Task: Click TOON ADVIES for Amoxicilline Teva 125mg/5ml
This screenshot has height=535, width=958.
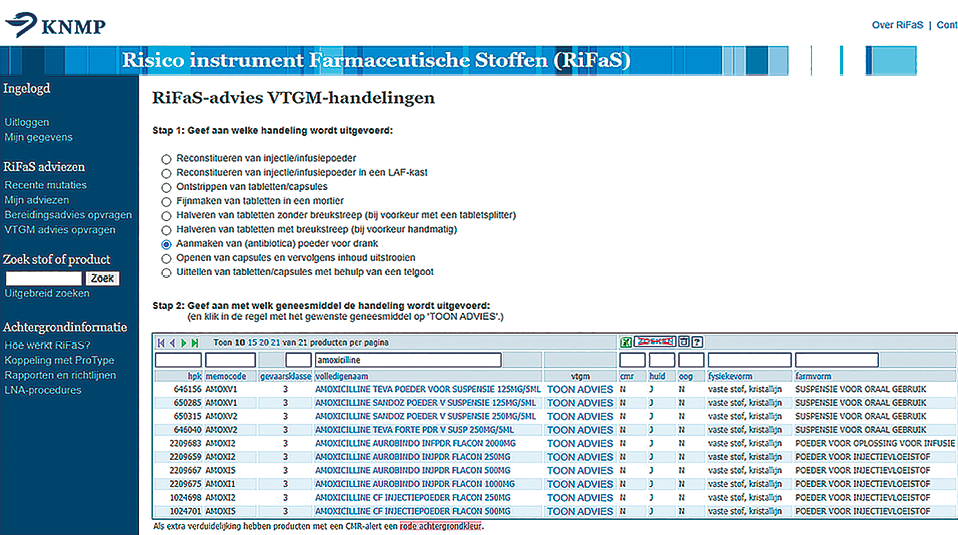Action: [x=580, y=389]
